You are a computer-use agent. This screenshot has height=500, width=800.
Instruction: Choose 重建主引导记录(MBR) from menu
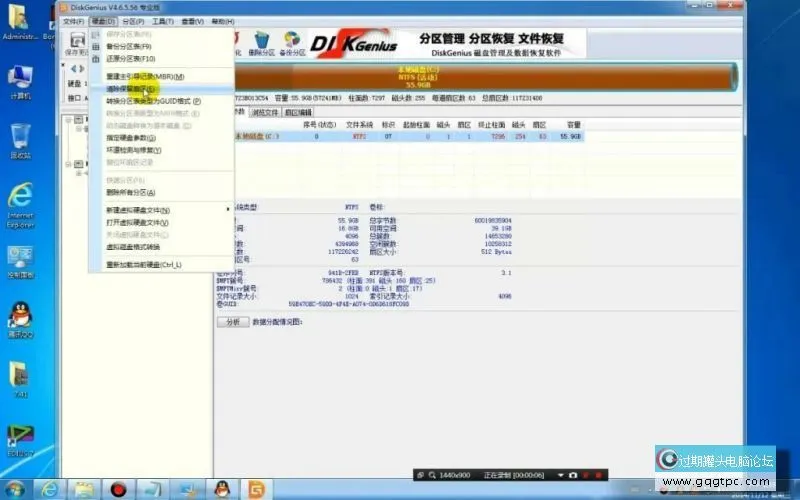tap(145, 77)
